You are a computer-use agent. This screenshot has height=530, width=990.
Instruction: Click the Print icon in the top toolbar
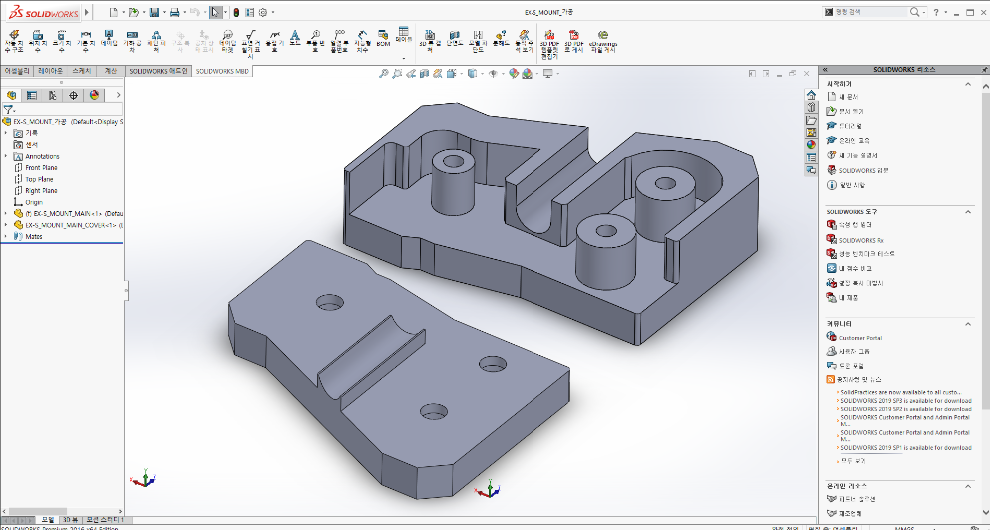pyautogui.click(x=174, y=12)
